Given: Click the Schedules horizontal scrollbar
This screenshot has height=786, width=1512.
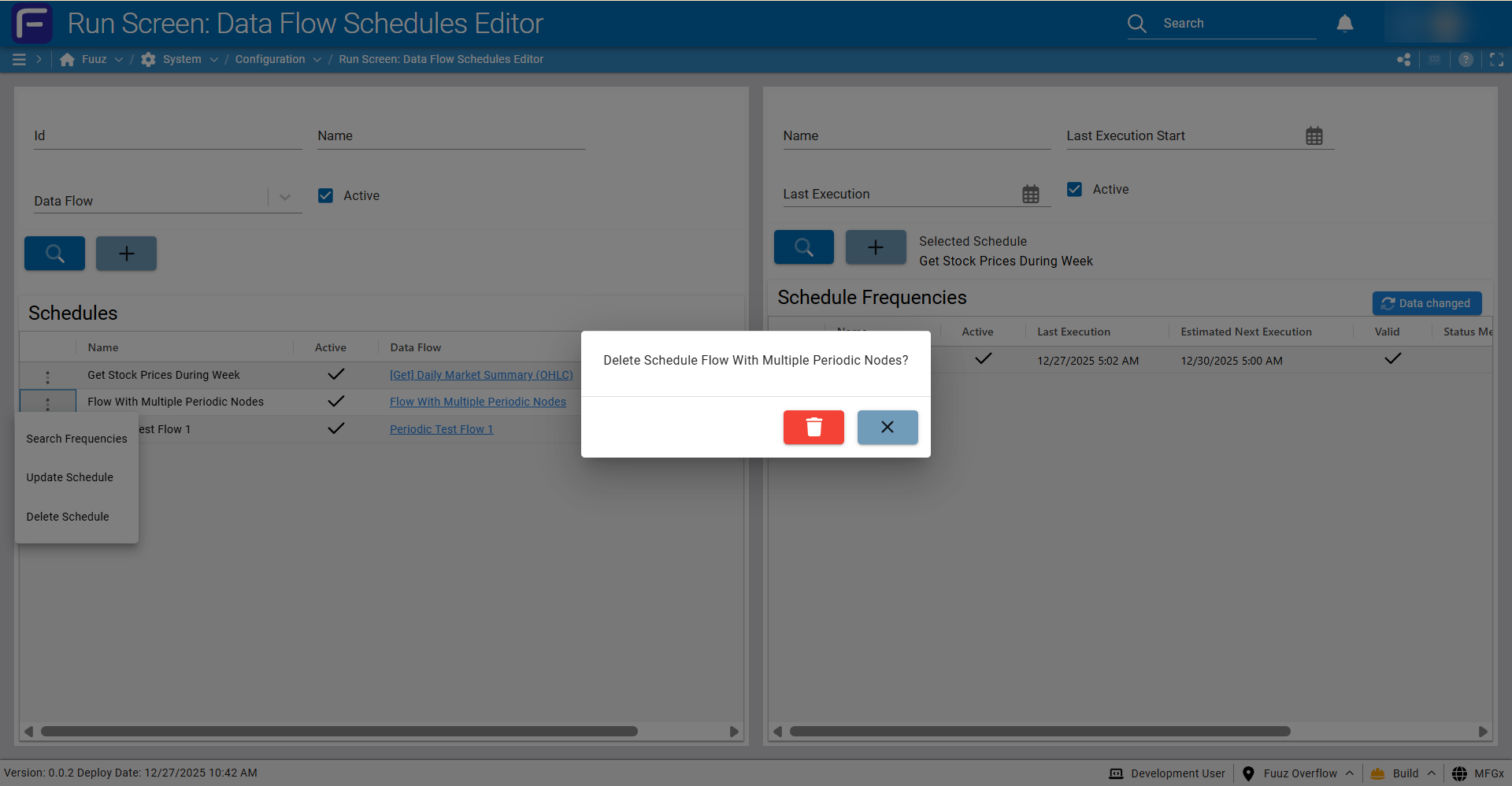Looking at the screenshot, I should tap(339, 732).
